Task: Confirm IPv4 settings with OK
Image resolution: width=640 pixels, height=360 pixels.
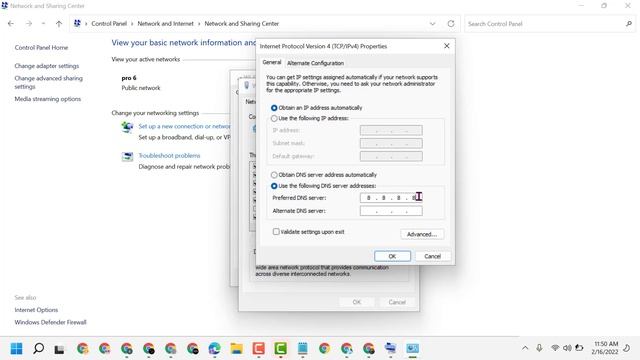Action: [392, 256]
